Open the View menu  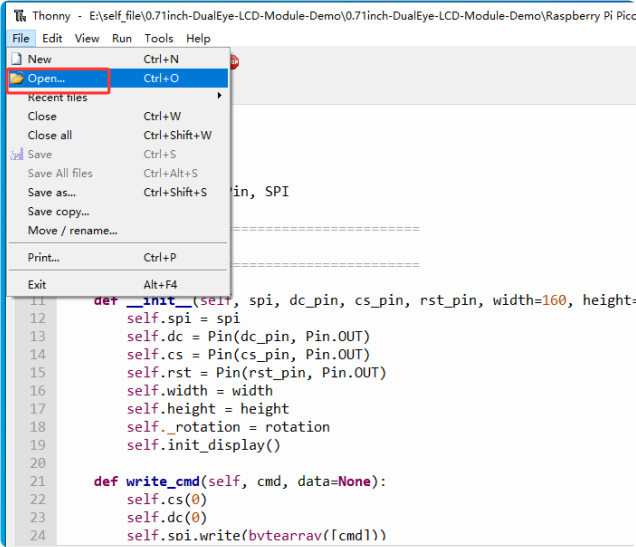click(87, 38)
